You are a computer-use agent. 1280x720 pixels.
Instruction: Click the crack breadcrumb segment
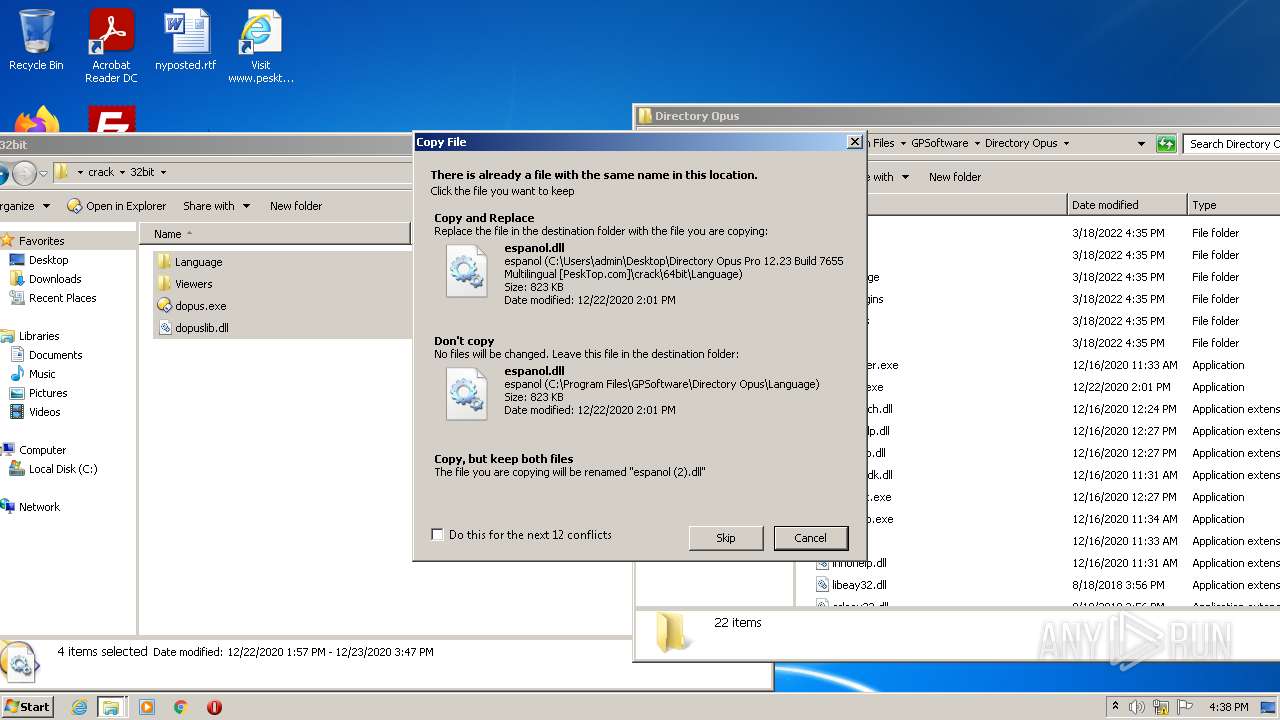pos(101,172)
